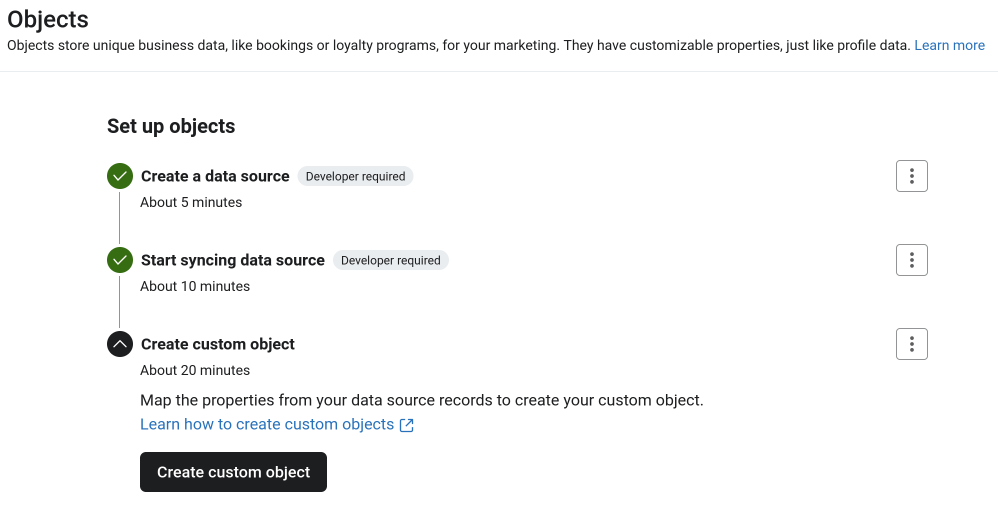Click the About 5 minutes estimate text
This screenshot has width=998, height=508.
(191, 202)
